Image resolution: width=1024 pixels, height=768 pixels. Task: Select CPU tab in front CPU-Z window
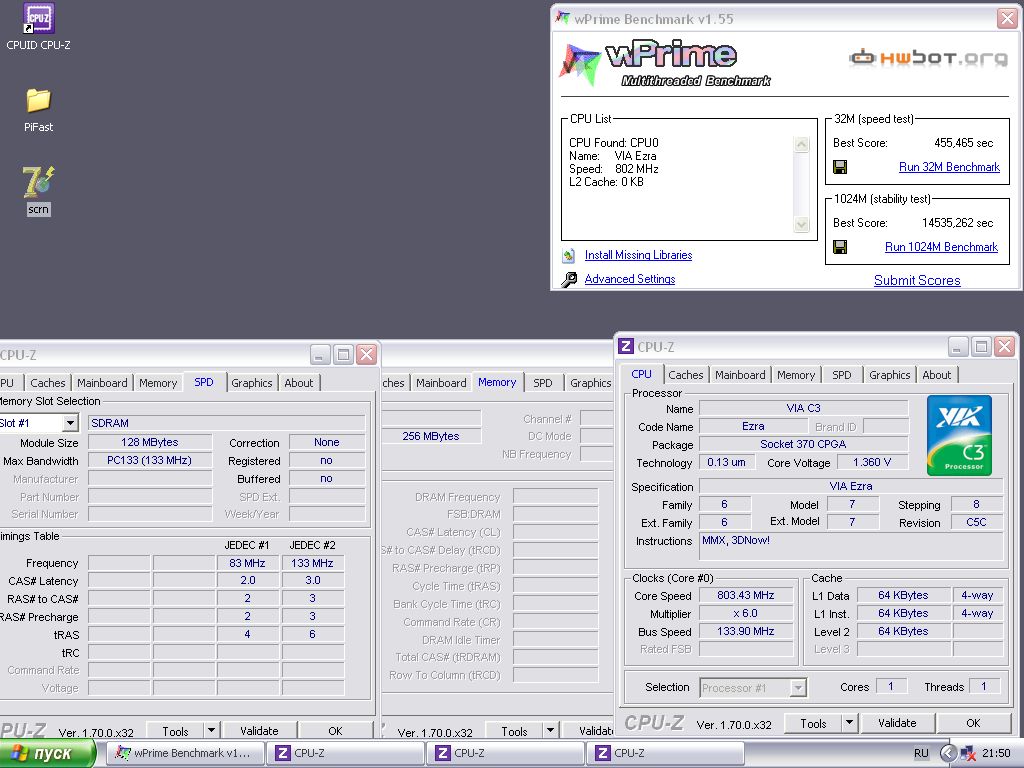(x=641, y=374)
